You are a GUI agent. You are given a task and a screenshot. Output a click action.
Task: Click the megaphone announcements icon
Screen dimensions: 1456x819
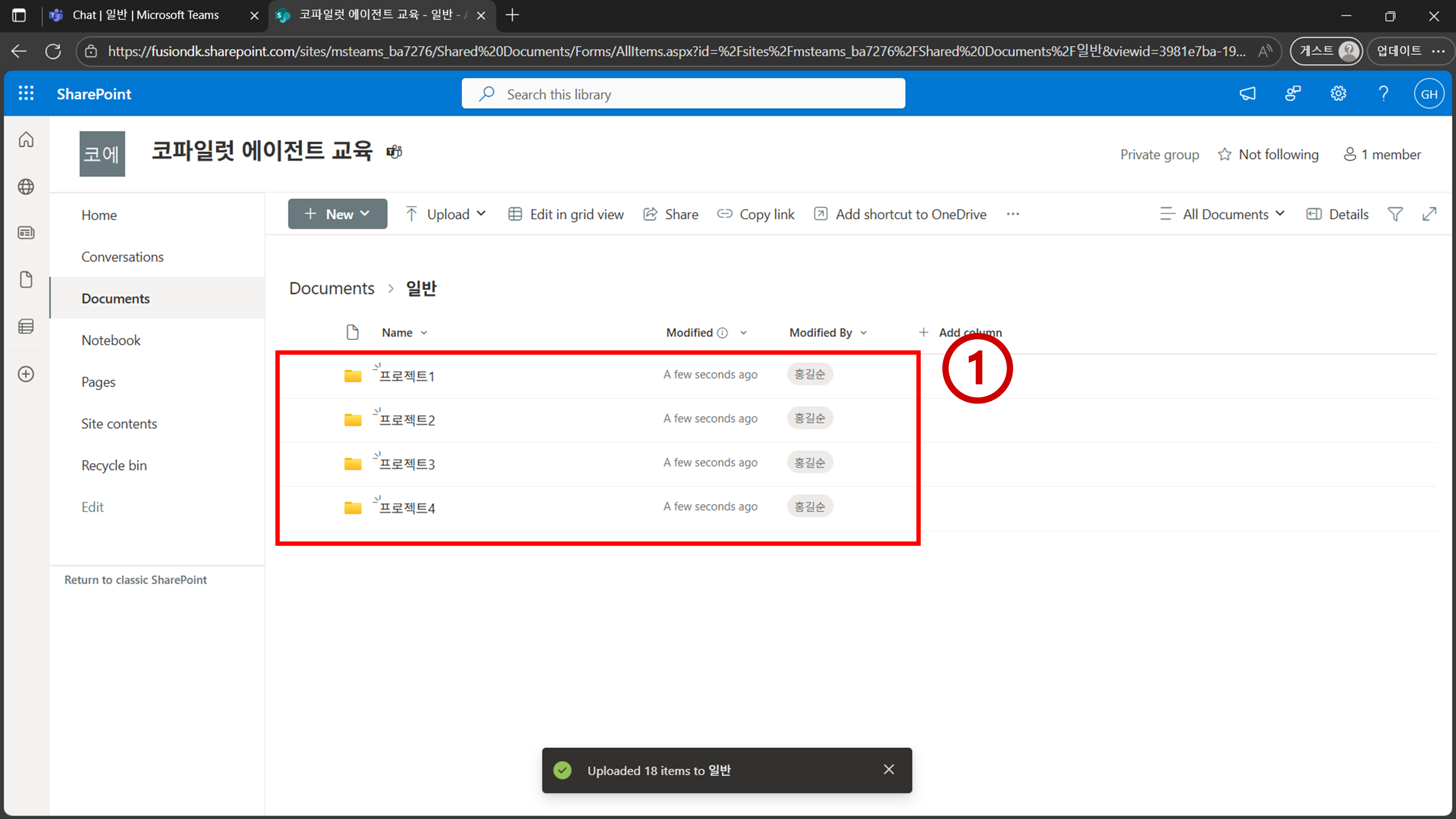tap(1247, 93)
